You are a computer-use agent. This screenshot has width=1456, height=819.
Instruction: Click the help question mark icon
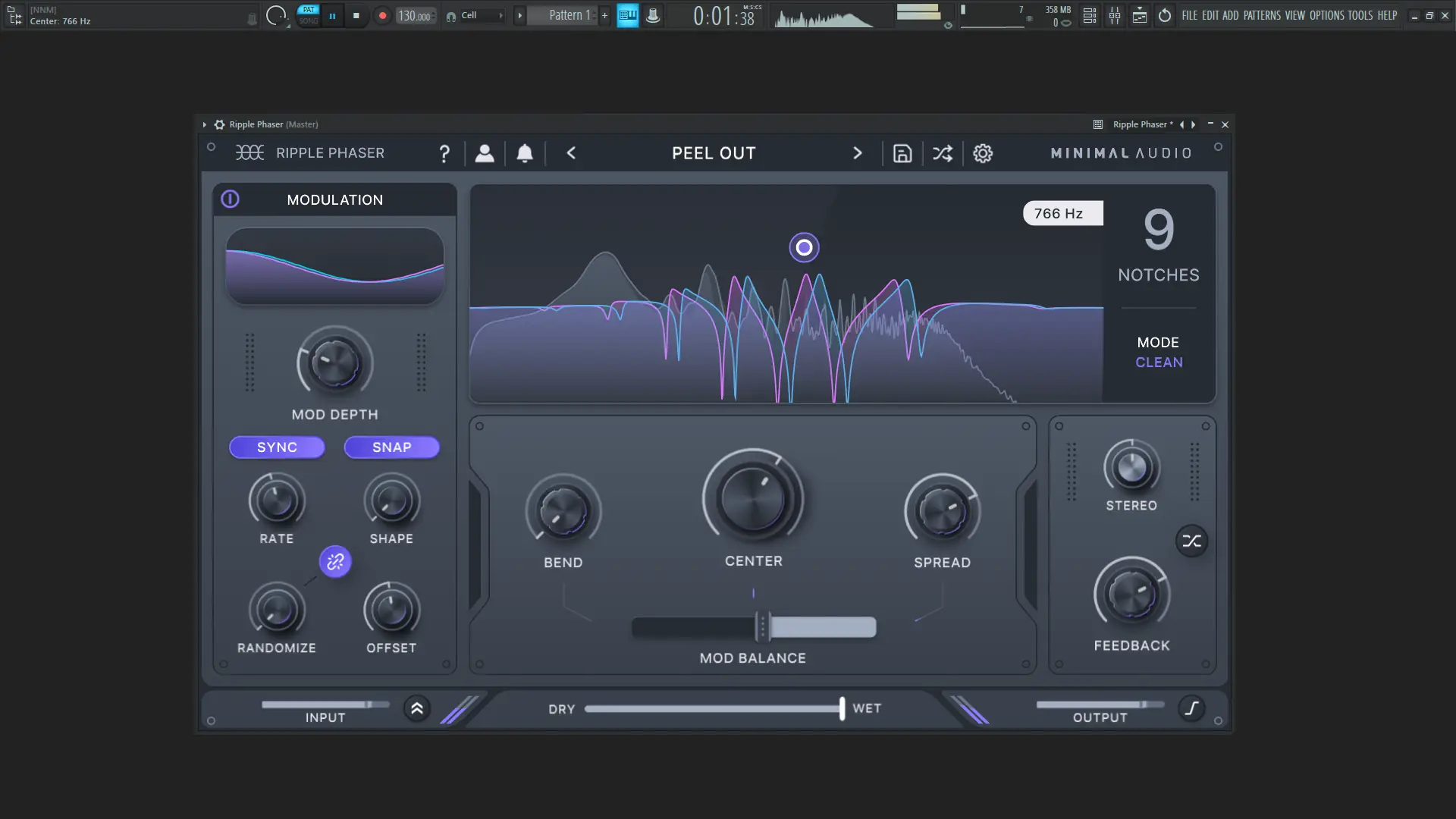444,154
